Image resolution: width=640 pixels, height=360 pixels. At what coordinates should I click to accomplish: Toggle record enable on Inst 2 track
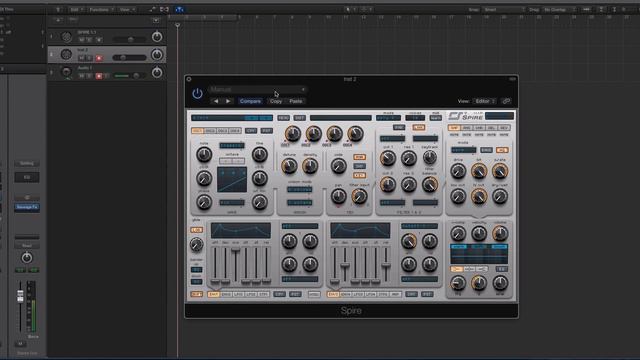(x=99, y=58)
